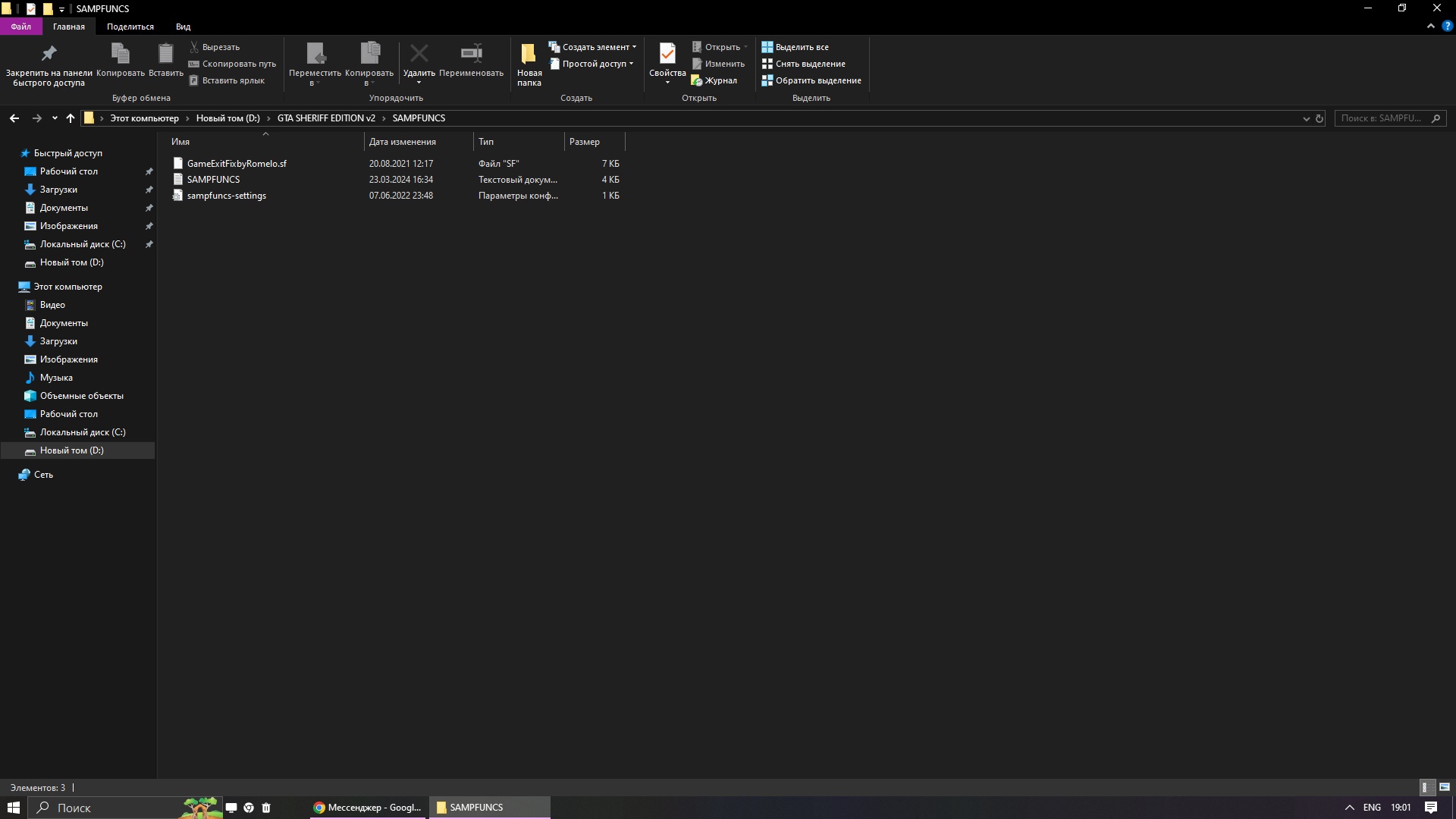Open the Вид ribbon tab
Viewport: 1456px width, 819px height.
click(x=183, y=27)
